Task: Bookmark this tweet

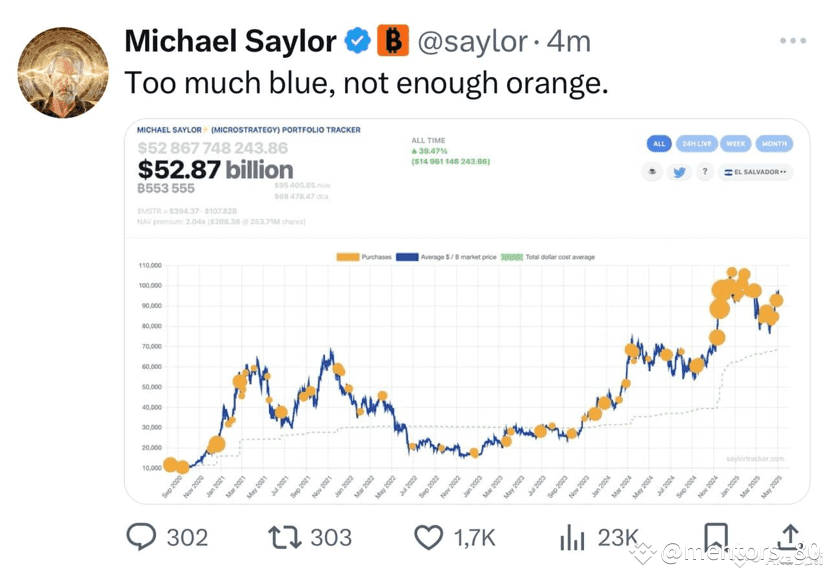Action: pos(716,538)
